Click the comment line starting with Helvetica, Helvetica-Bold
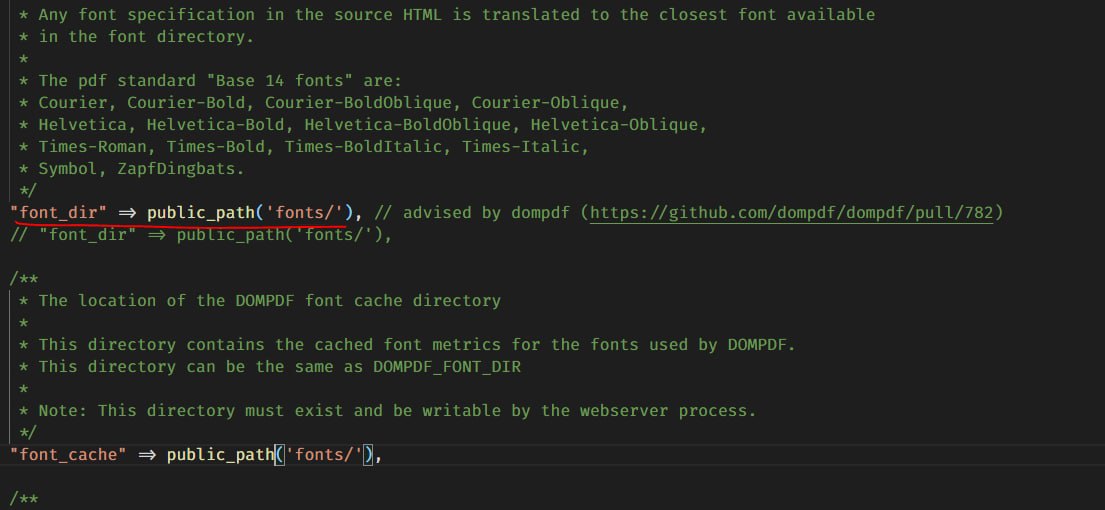The image size is (1105, 510). point(372,125)
